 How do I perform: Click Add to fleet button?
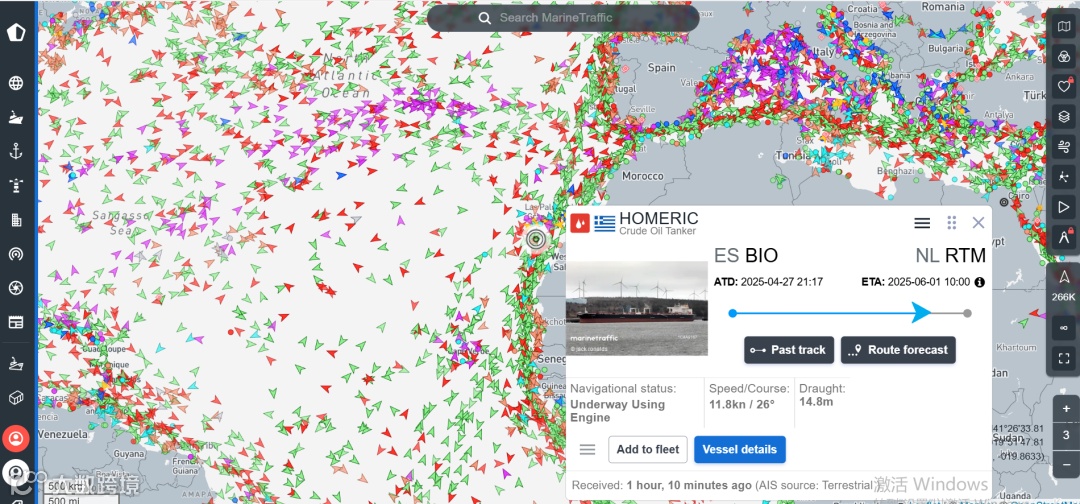tap(647, 450)
